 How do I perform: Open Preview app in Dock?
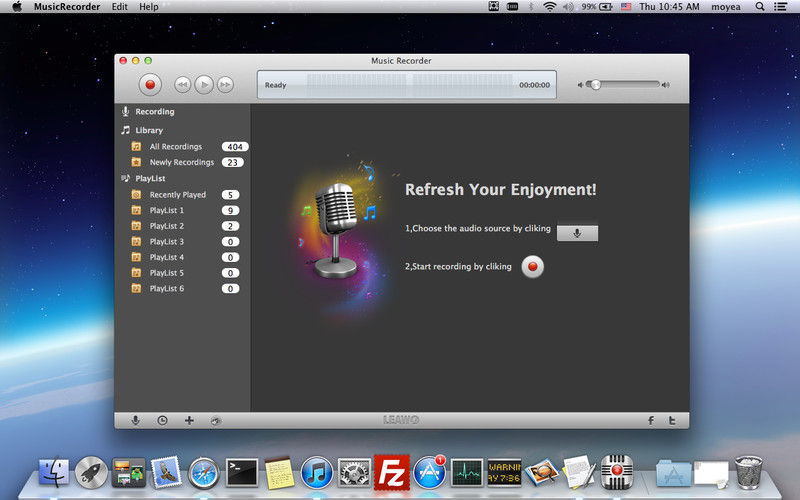542,472
